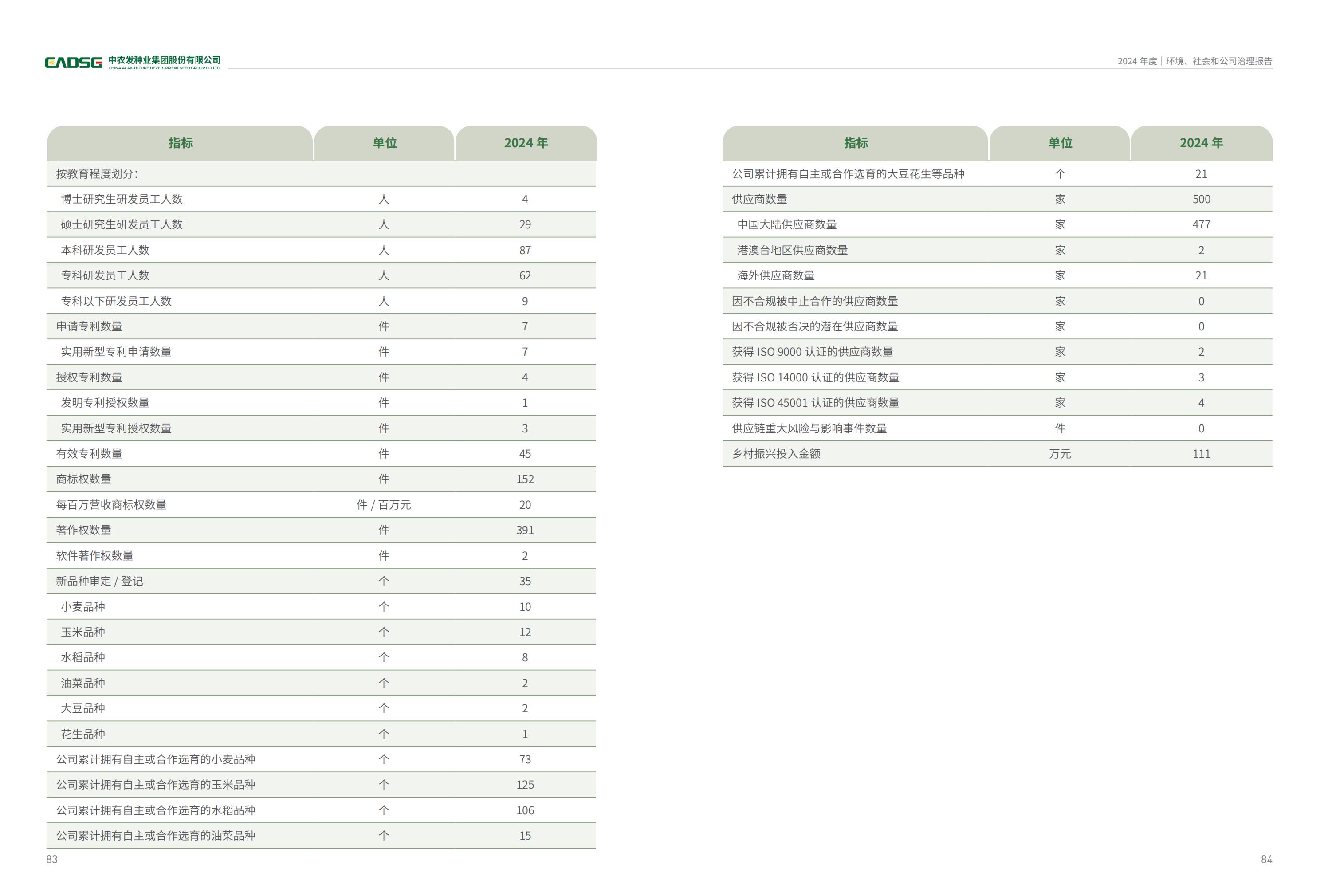Click value 477 for 中国大陆供应商数量
Image resolution: width=1320 pixels, height=896 pixels.
[1201, 224]
